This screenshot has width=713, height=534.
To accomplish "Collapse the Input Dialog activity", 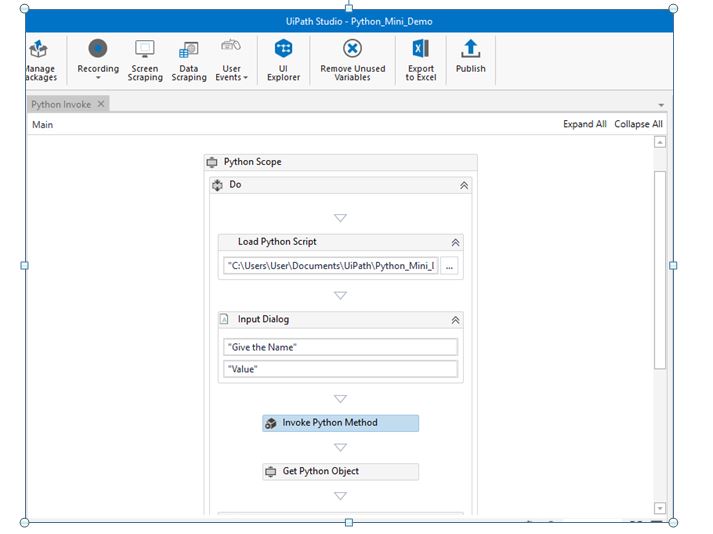I will (455, 320).
